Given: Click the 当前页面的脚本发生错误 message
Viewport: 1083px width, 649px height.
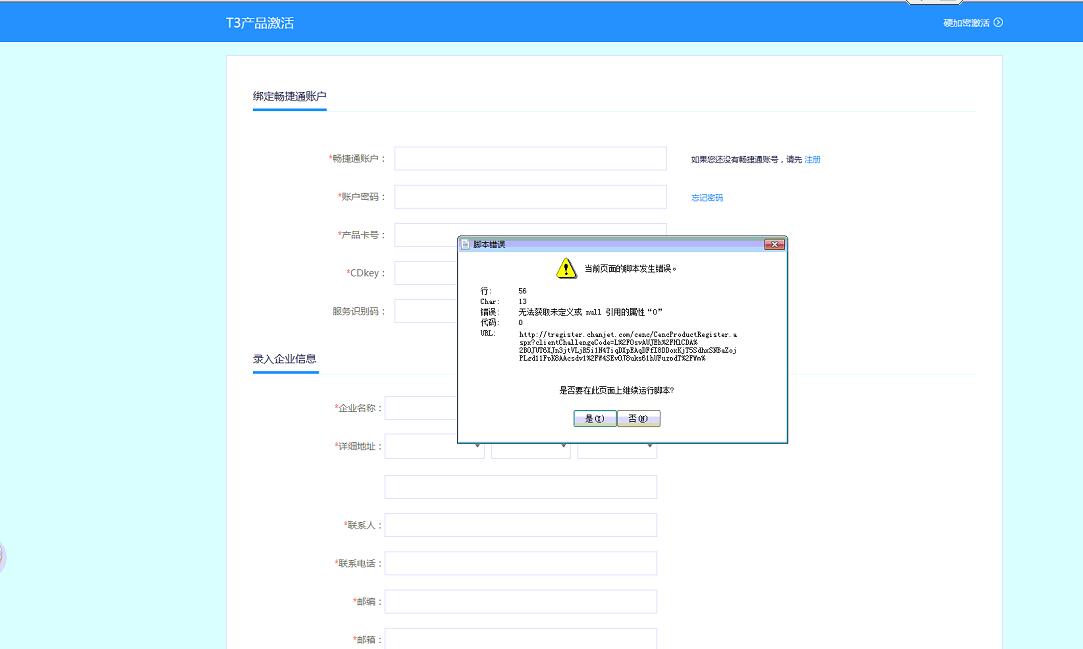Looking at the screenshot, I should [x=631, y=269].
